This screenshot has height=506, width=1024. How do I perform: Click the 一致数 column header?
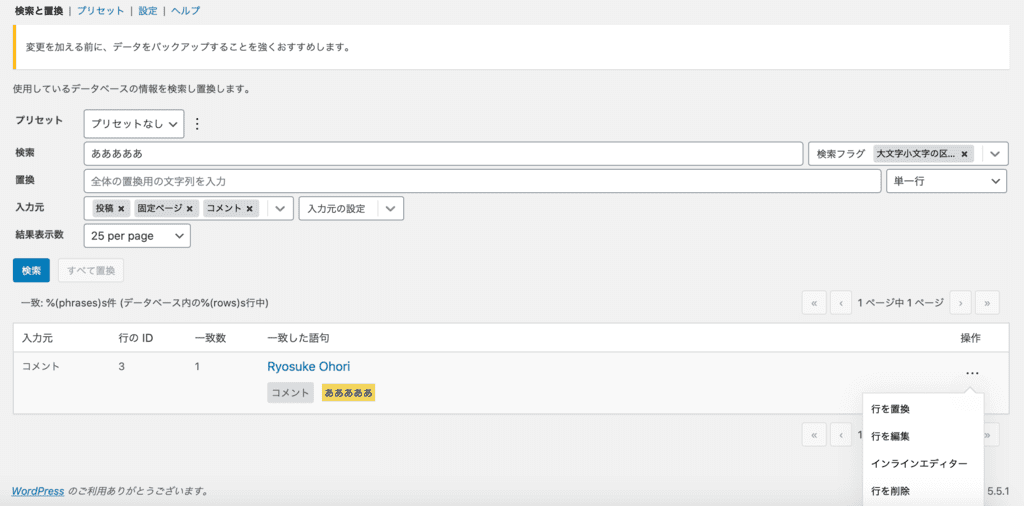pos(210,338)
